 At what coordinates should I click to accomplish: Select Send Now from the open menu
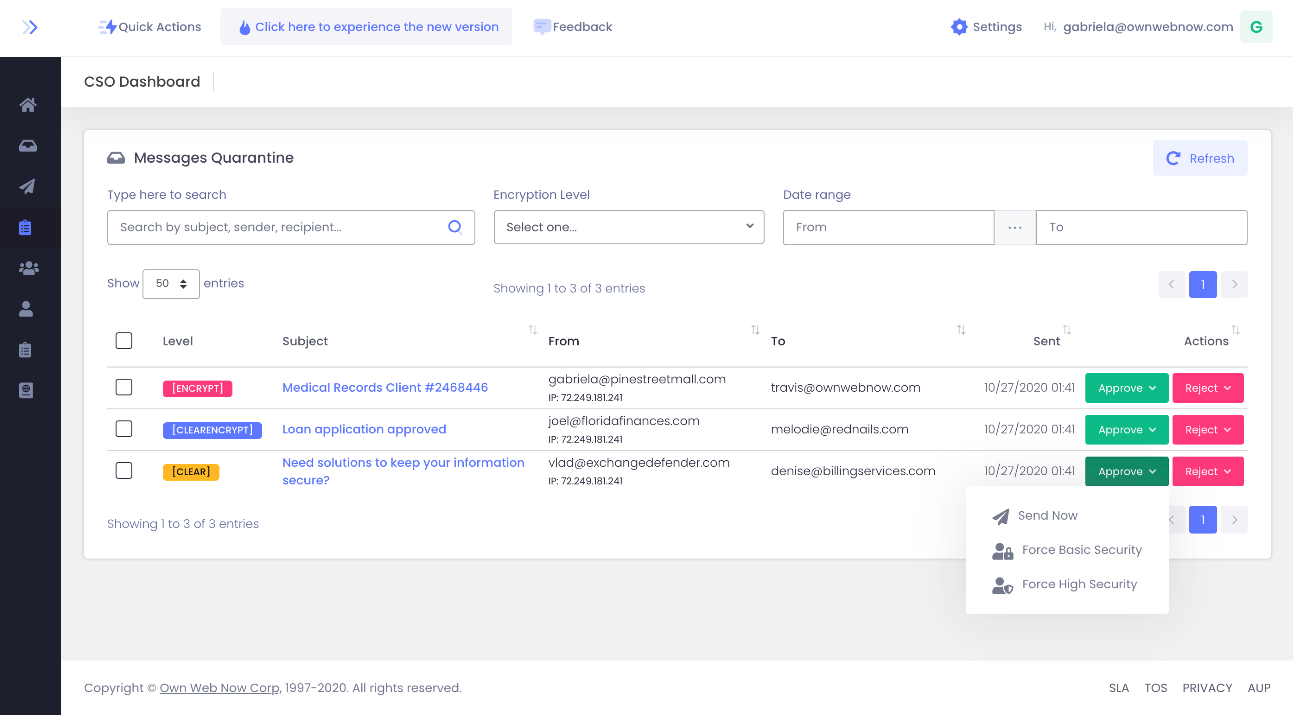1048,515
